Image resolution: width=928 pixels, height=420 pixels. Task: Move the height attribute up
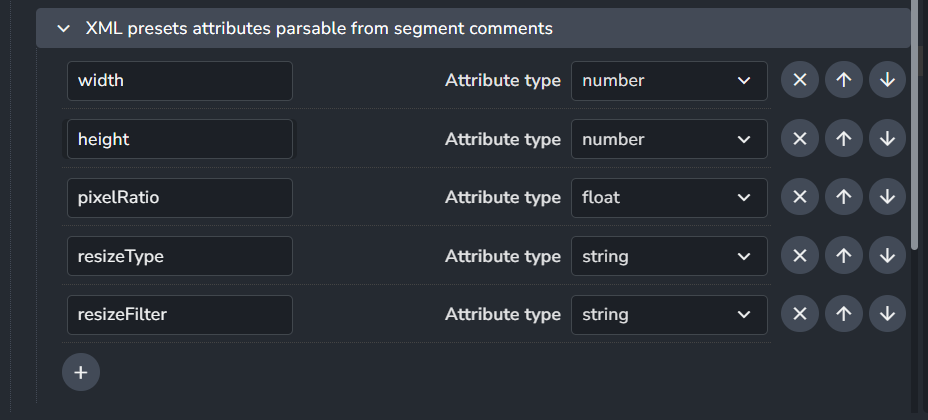click(x=843, y=138)
